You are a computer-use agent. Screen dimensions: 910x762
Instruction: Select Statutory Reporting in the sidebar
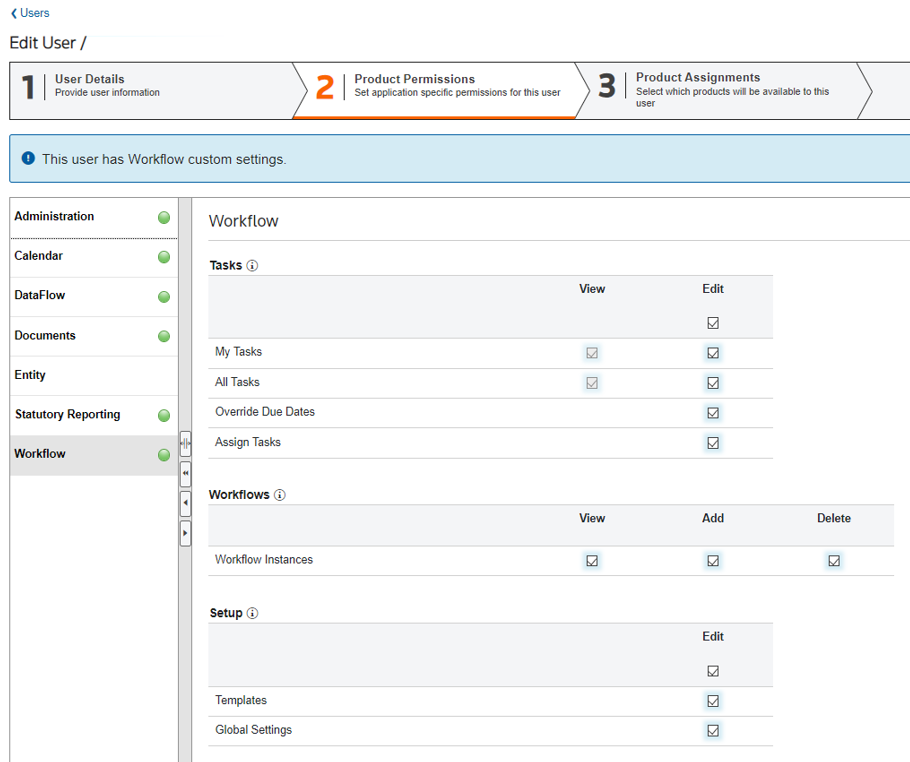[67, 414]
